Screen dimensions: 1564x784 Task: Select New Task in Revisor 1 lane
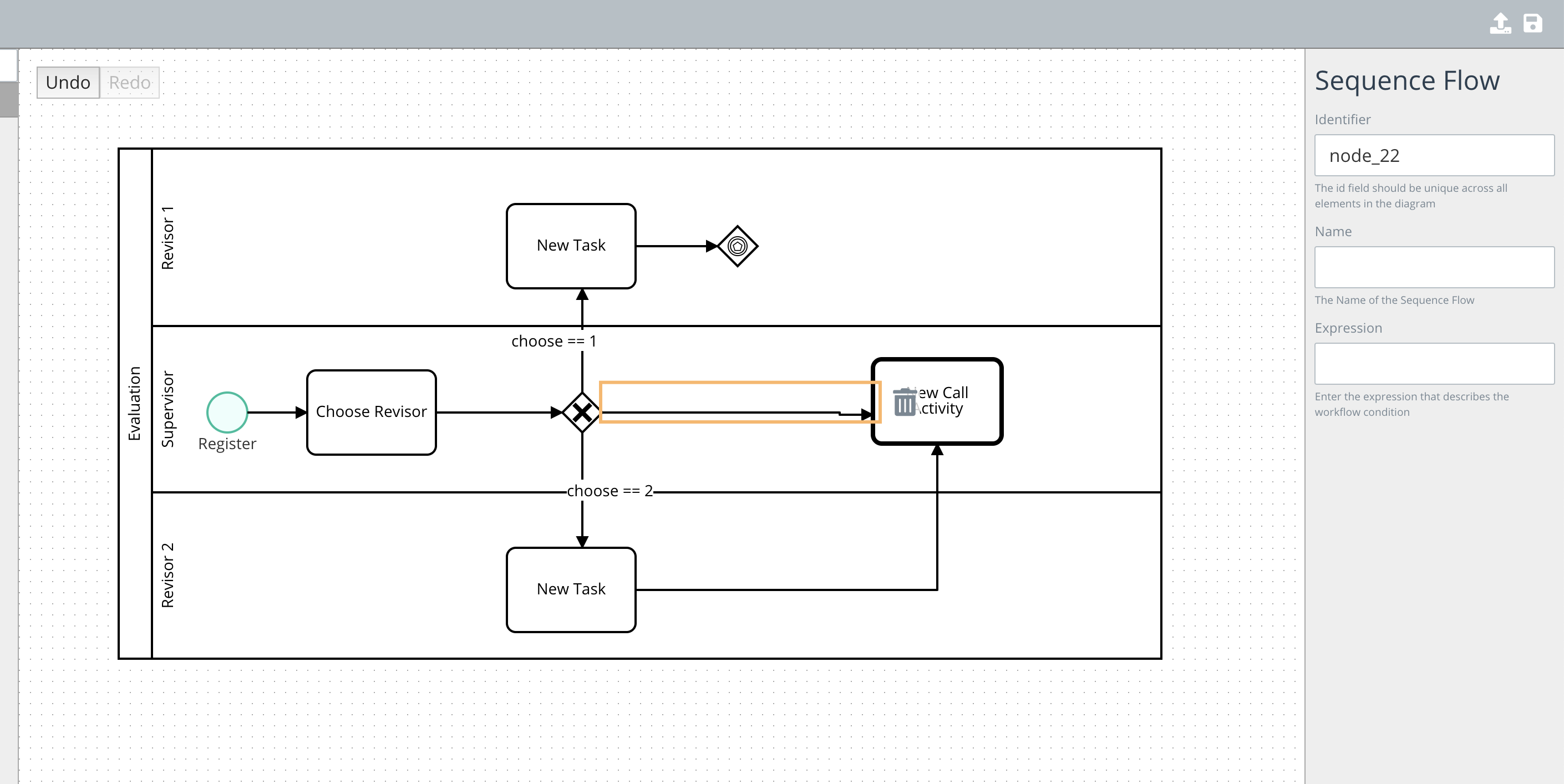[571, 245]
